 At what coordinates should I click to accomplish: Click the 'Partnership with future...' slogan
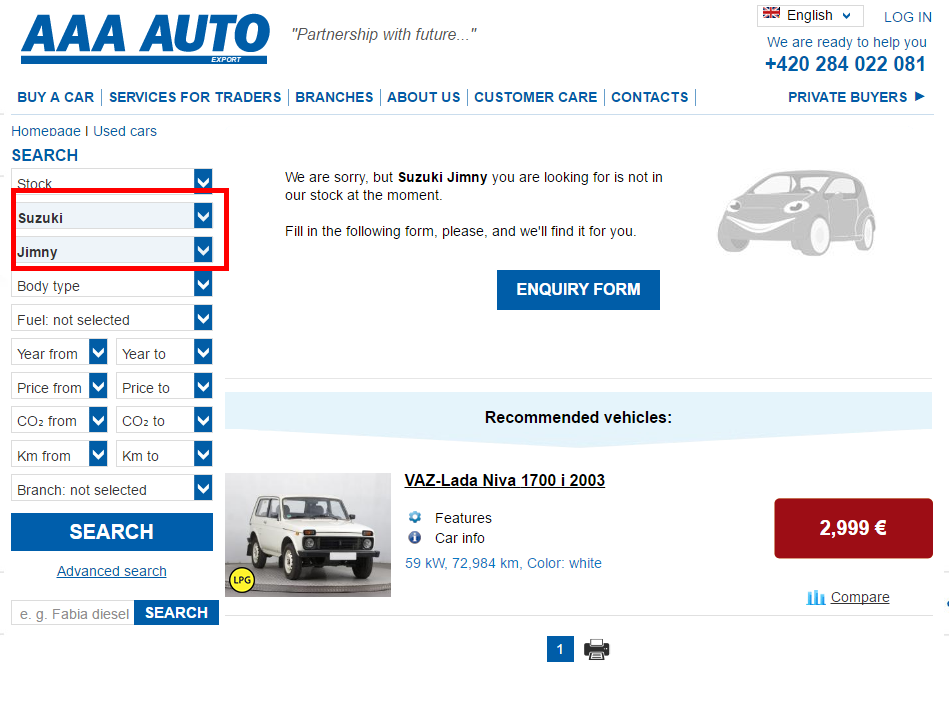384,35
